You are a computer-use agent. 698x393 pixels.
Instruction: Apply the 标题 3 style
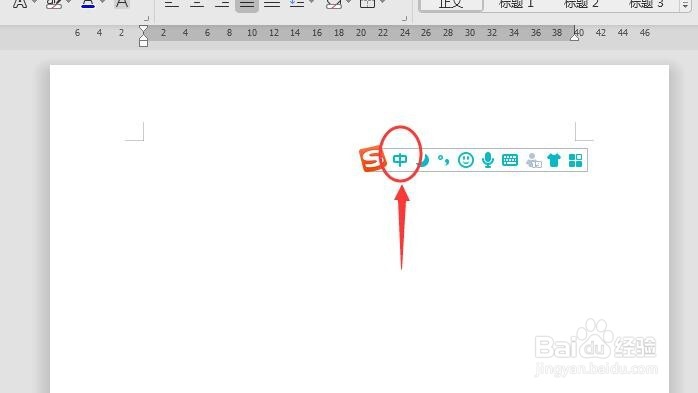tap(646, 4)
